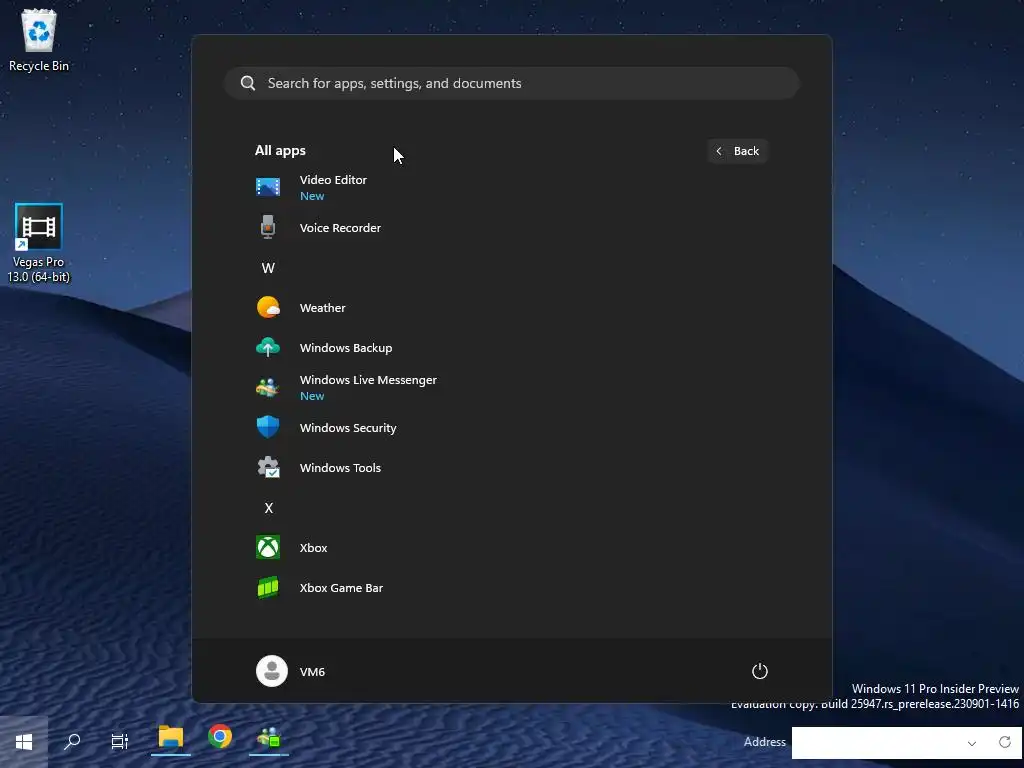Click the Start button on the taskbar
This screenshot has width=1024, height=768.
tap(24, 742)
